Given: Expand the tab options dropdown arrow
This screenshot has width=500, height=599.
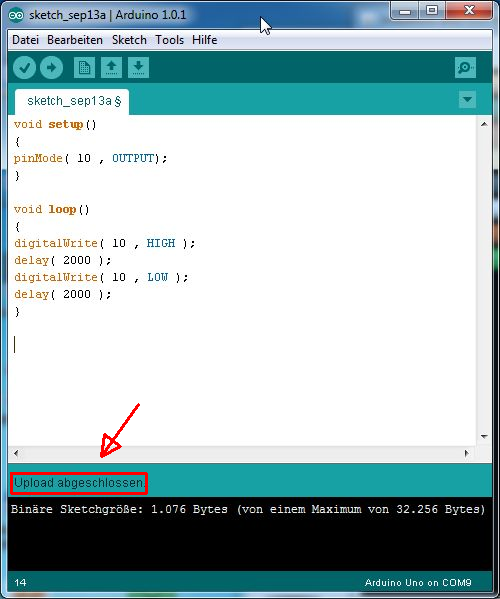Looking at the screenshot, I should coord(467,99).
